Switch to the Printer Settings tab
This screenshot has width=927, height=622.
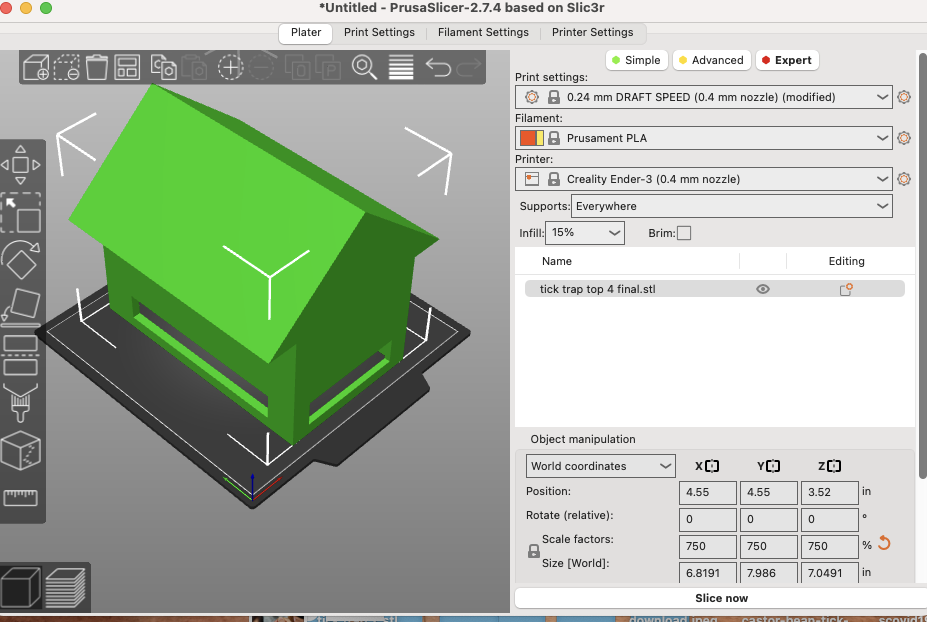(592, 33)
